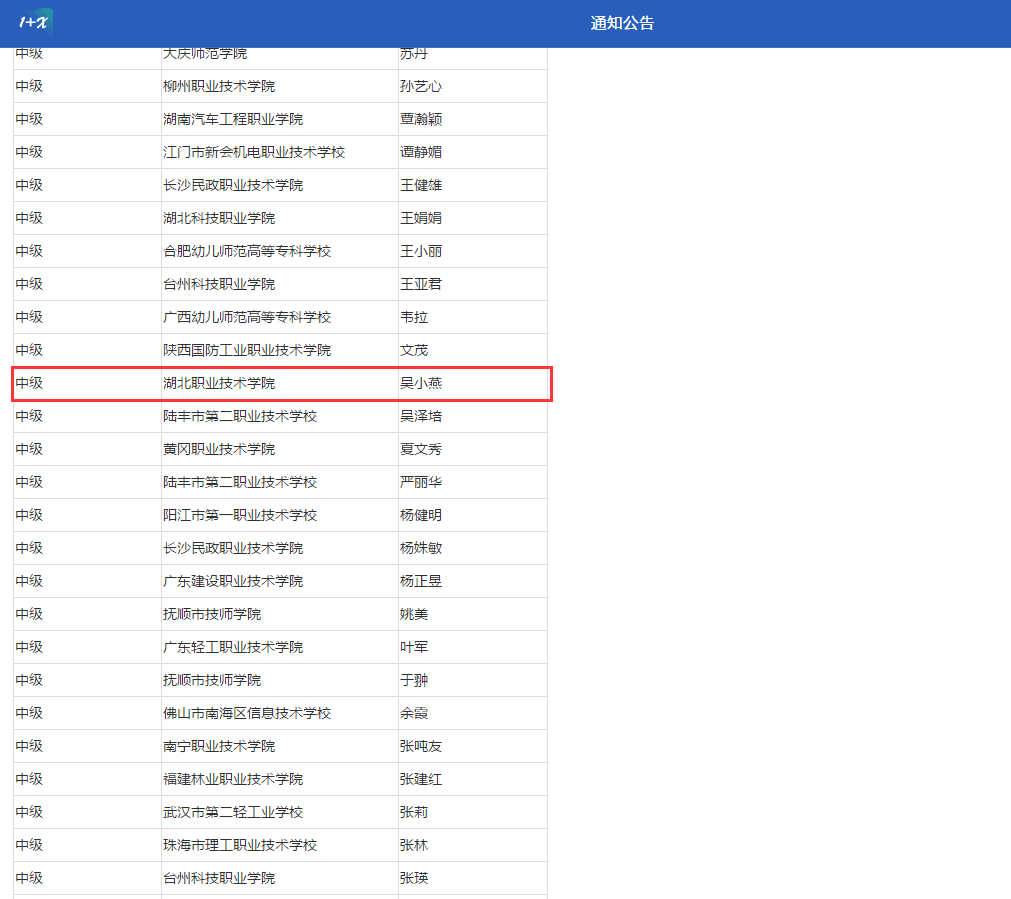Select the 广东轻工职业技术学院 cell
This screenshot has height=899, width=1011.
click(x=233, y=647)
